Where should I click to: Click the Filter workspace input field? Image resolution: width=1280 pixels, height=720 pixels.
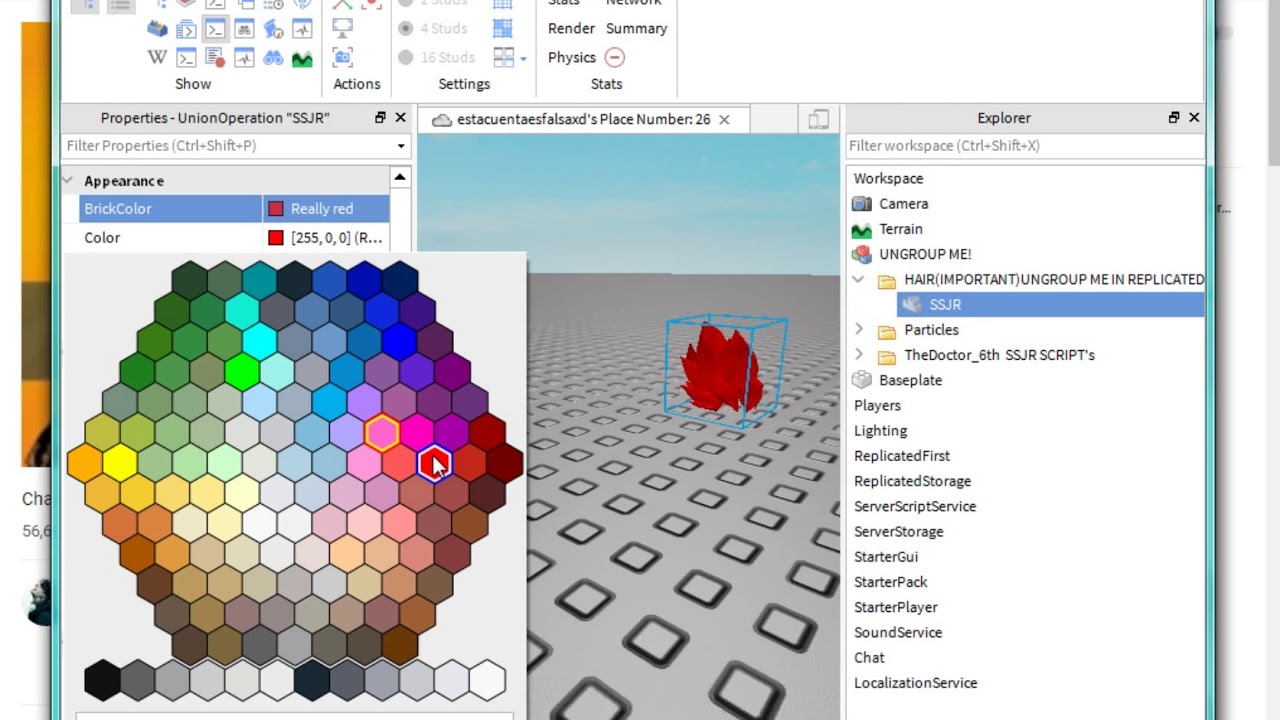pos(1024,146)
